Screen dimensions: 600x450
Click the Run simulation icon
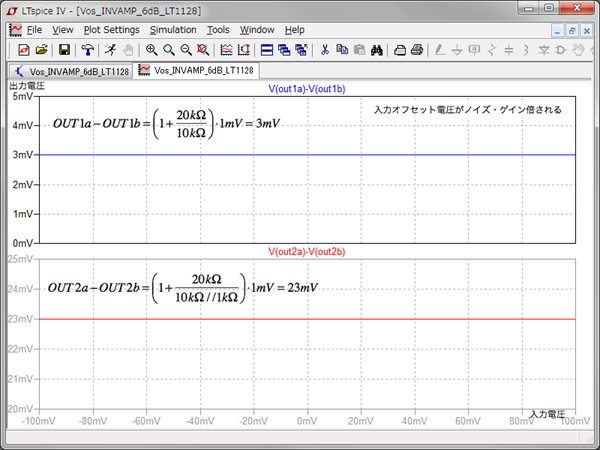[112, 49]
